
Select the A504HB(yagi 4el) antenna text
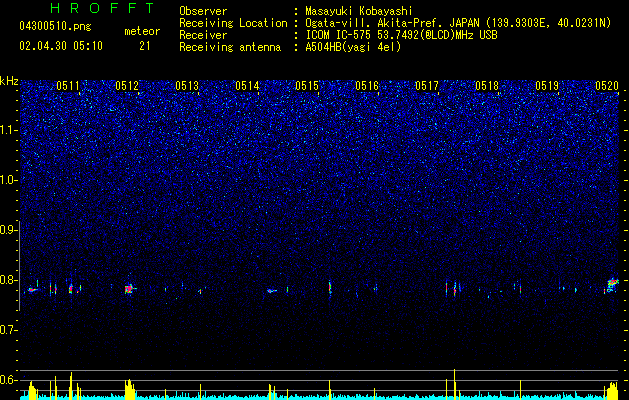coord(353,47)
